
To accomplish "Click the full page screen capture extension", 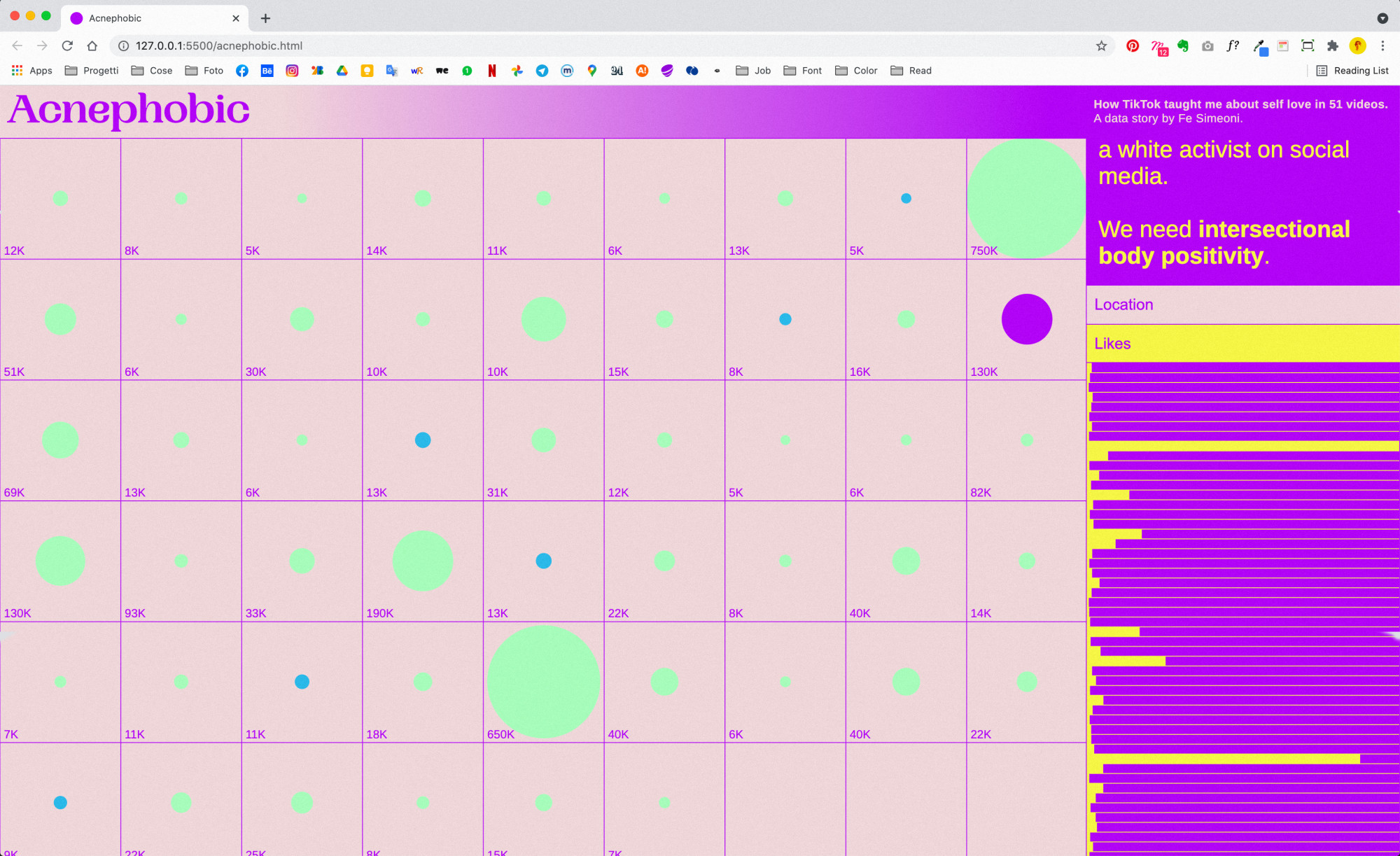I will coord(1308,45).
